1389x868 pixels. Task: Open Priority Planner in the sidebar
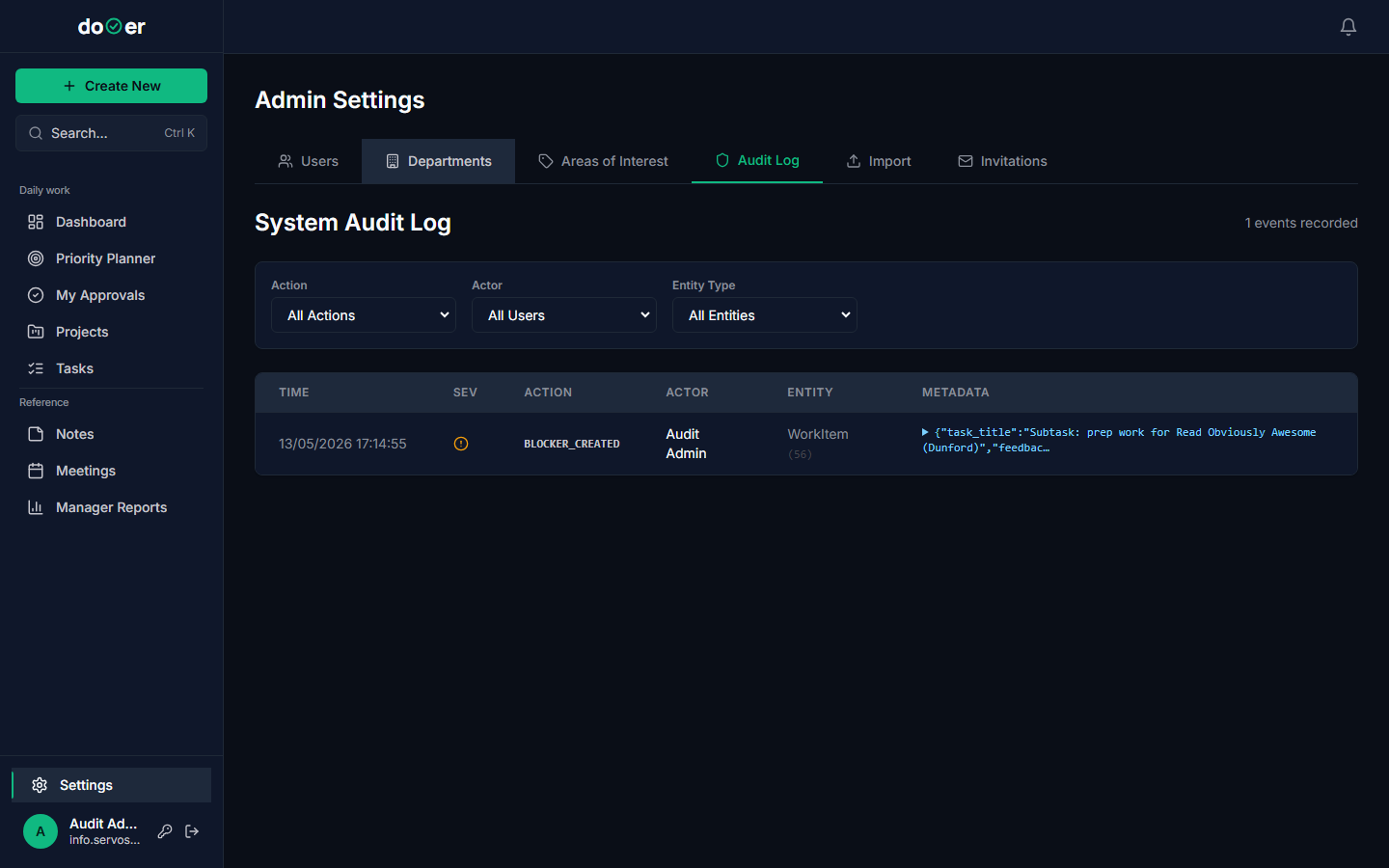[111, 258]
